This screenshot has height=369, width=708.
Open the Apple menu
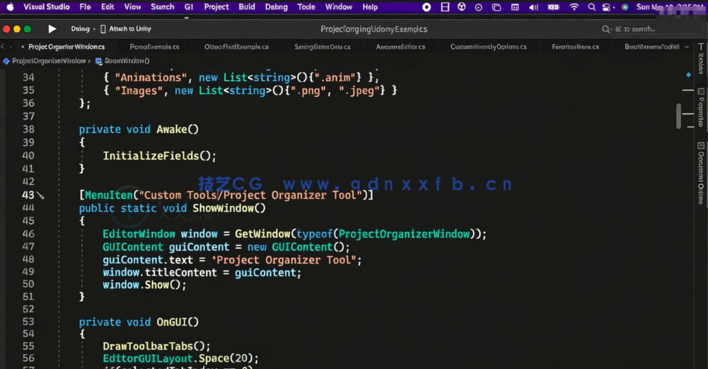point(10,7)
